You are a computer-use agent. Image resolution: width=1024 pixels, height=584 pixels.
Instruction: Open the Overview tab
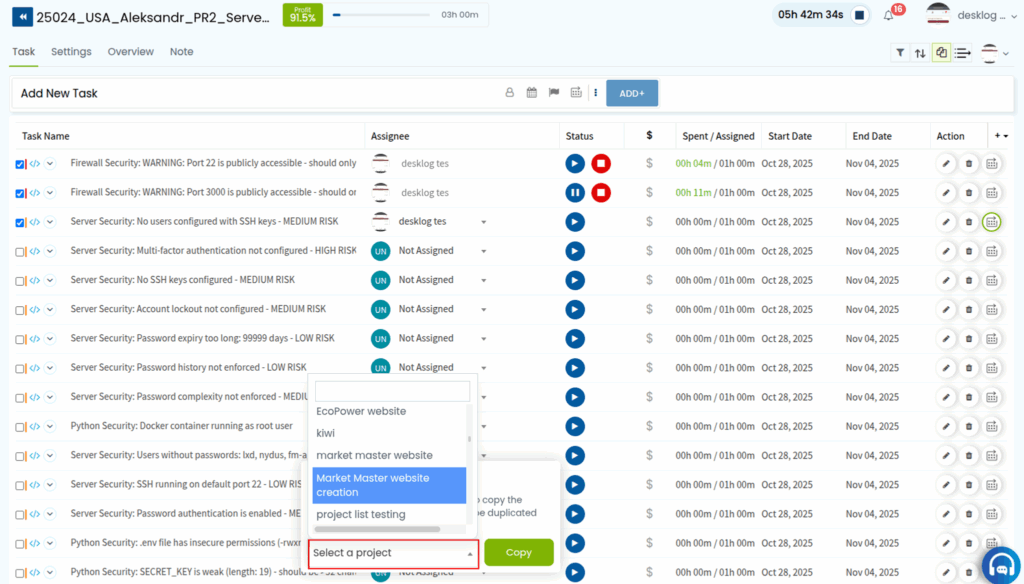tap(131, 52)
